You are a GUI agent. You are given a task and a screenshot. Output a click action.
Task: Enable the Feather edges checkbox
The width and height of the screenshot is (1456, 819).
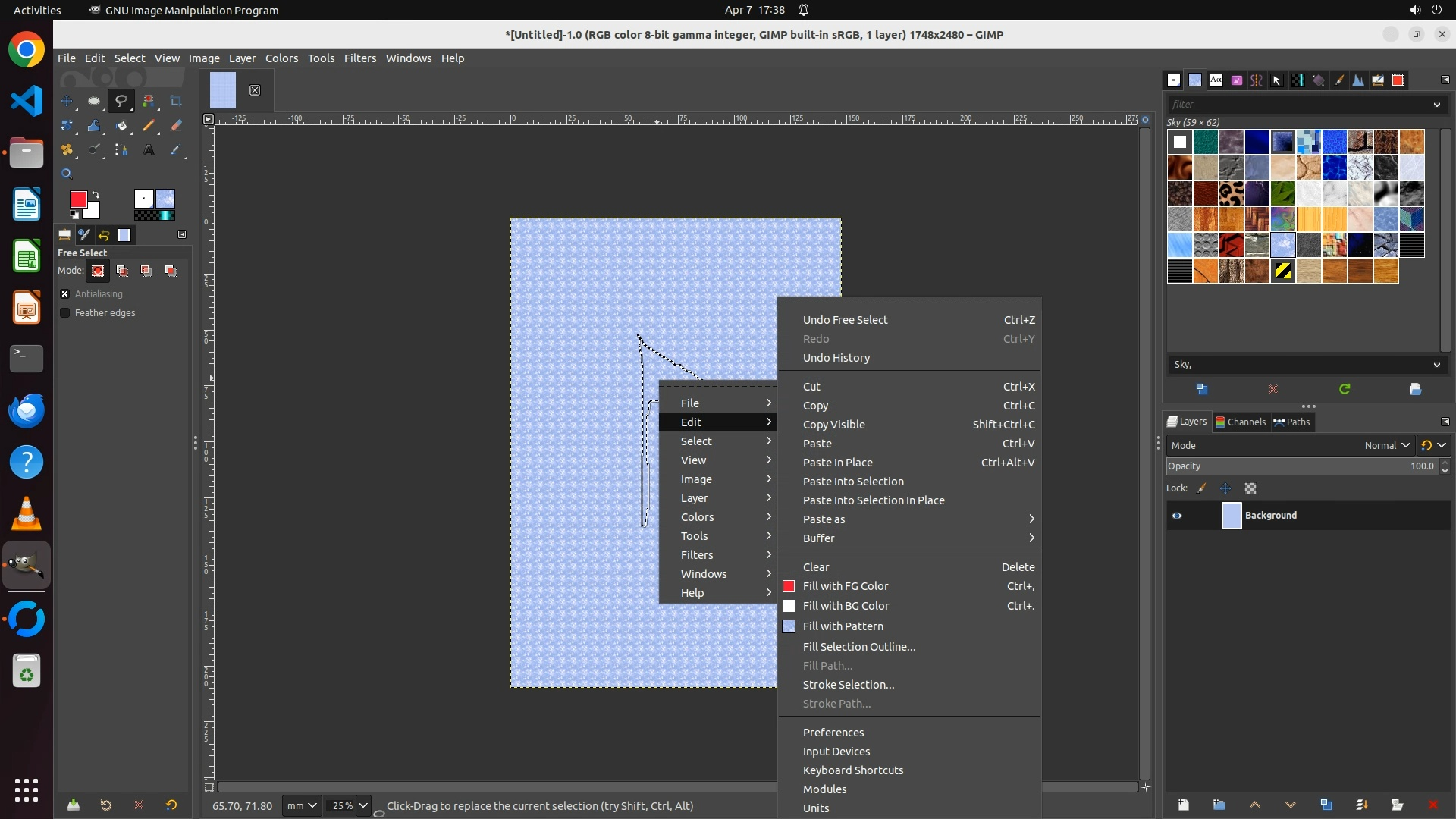(65, 313)
